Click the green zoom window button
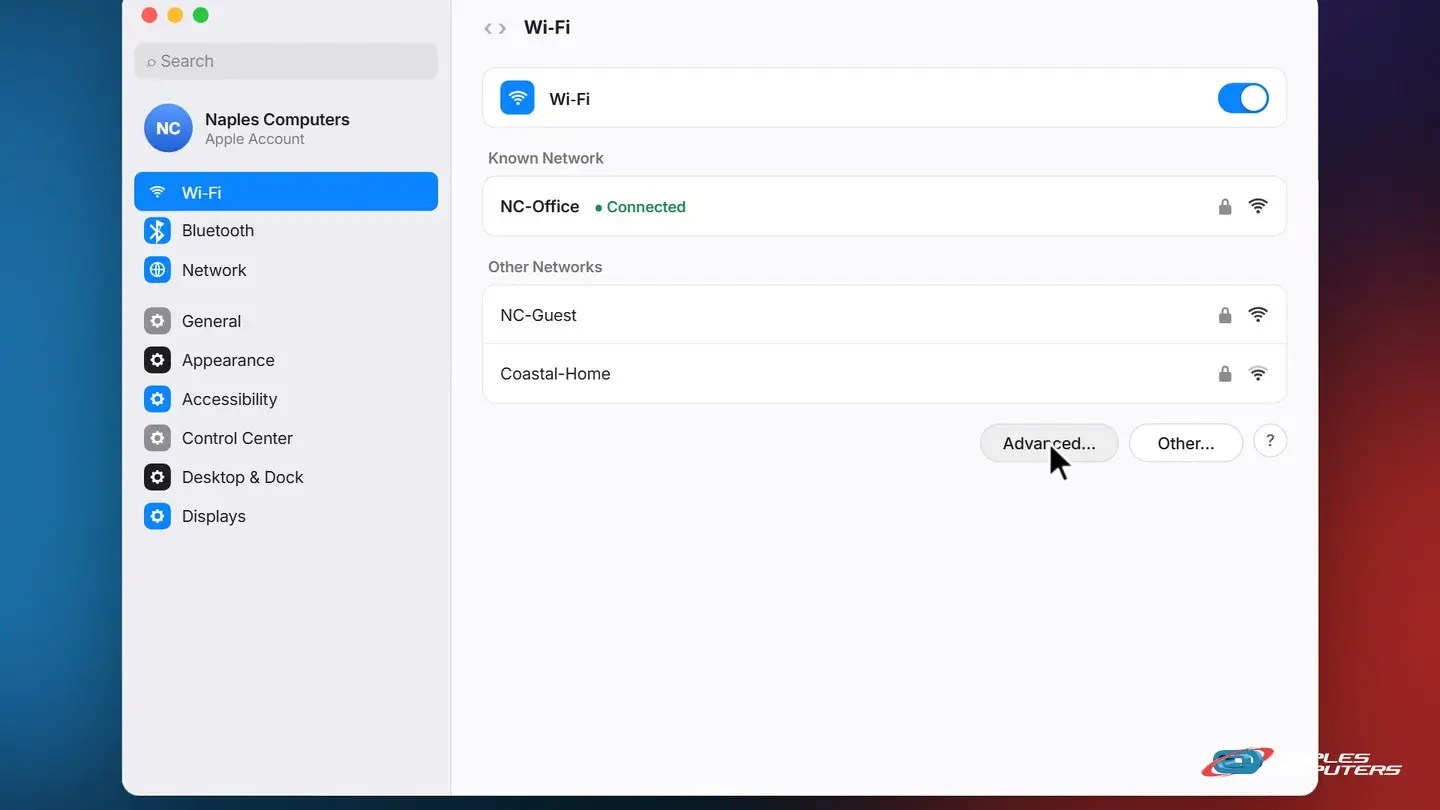Screen dimensions: 1440x810 201,15
